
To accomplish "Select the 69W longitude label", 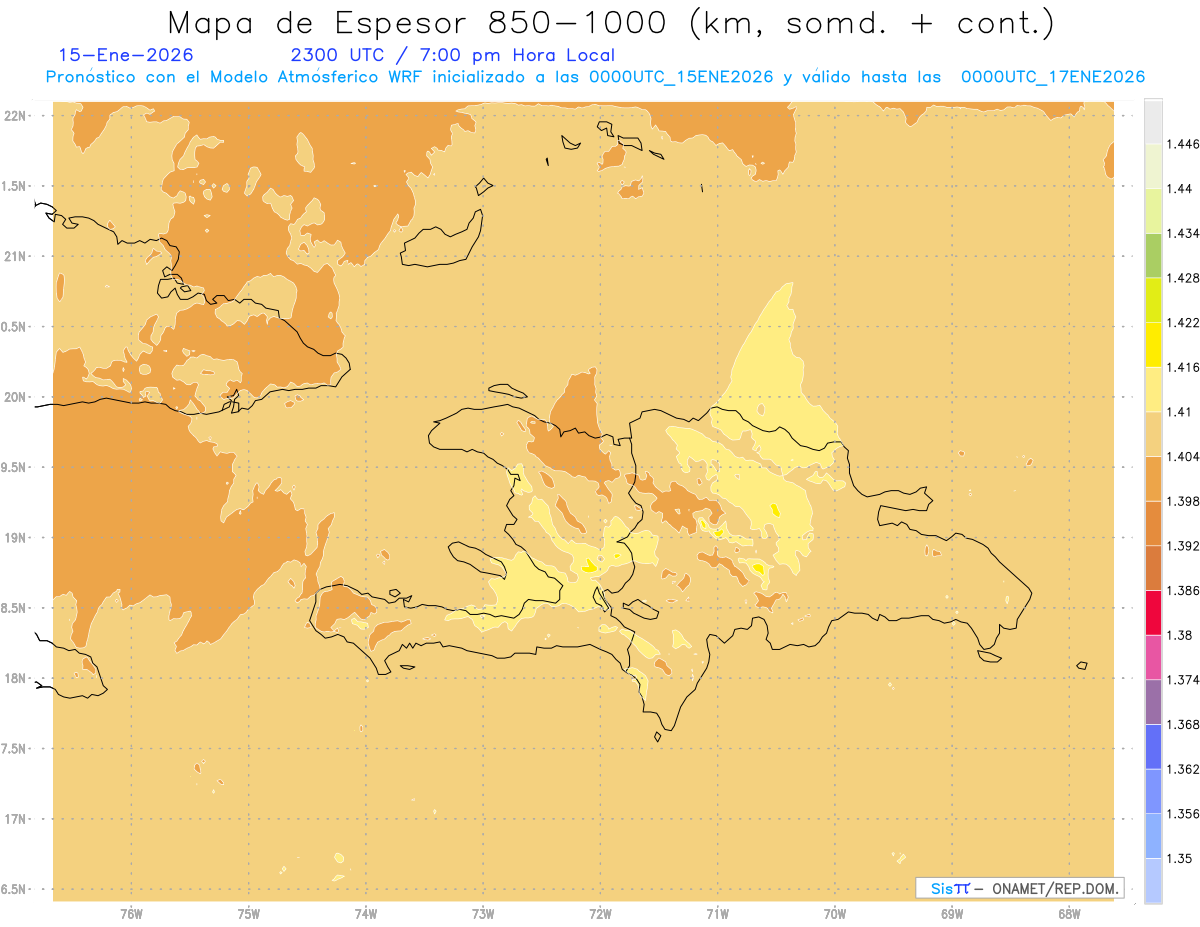I will click(952, 913).
